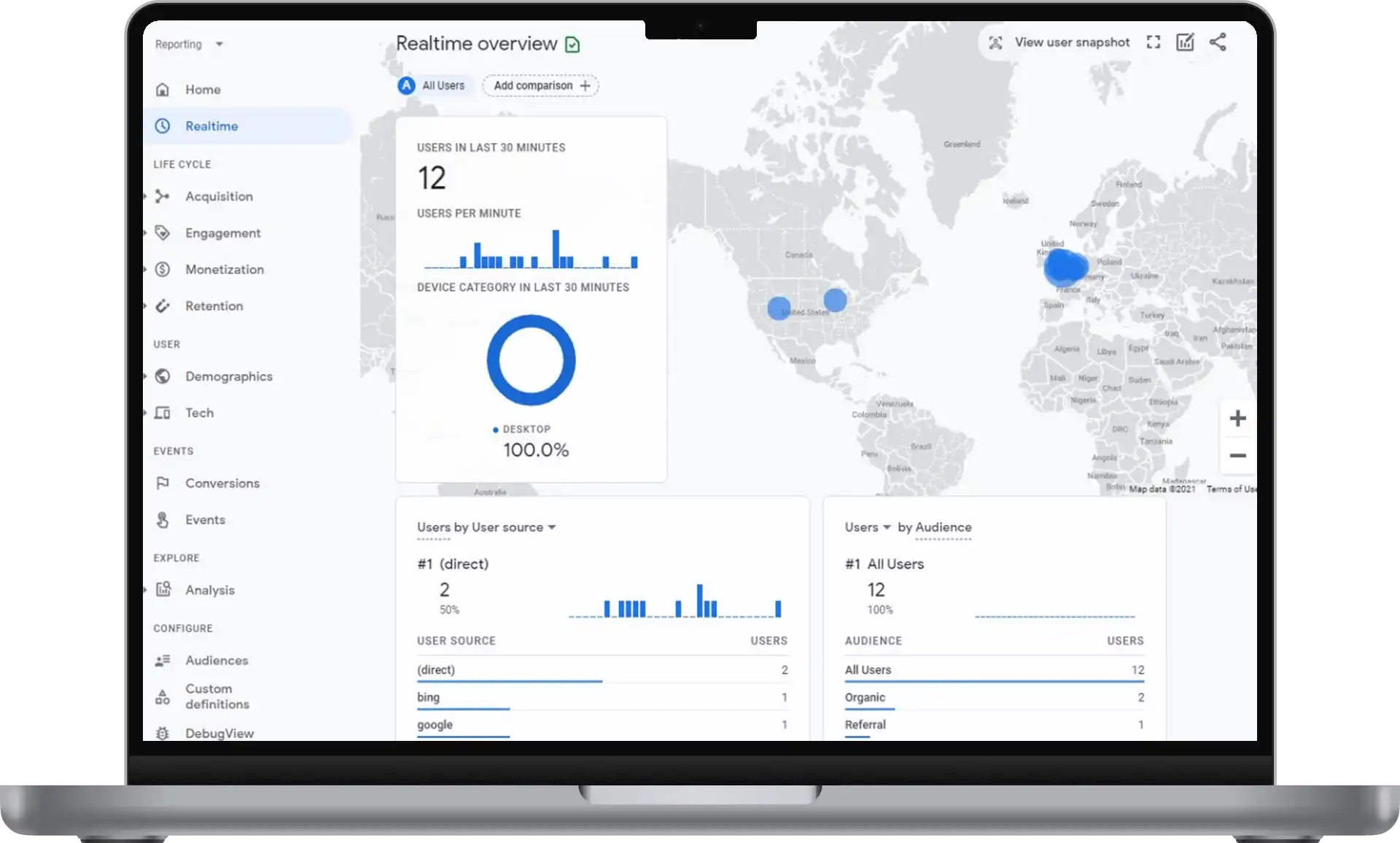Click View user snapshot
The image size is (1400, 843).
(1072, 42)
